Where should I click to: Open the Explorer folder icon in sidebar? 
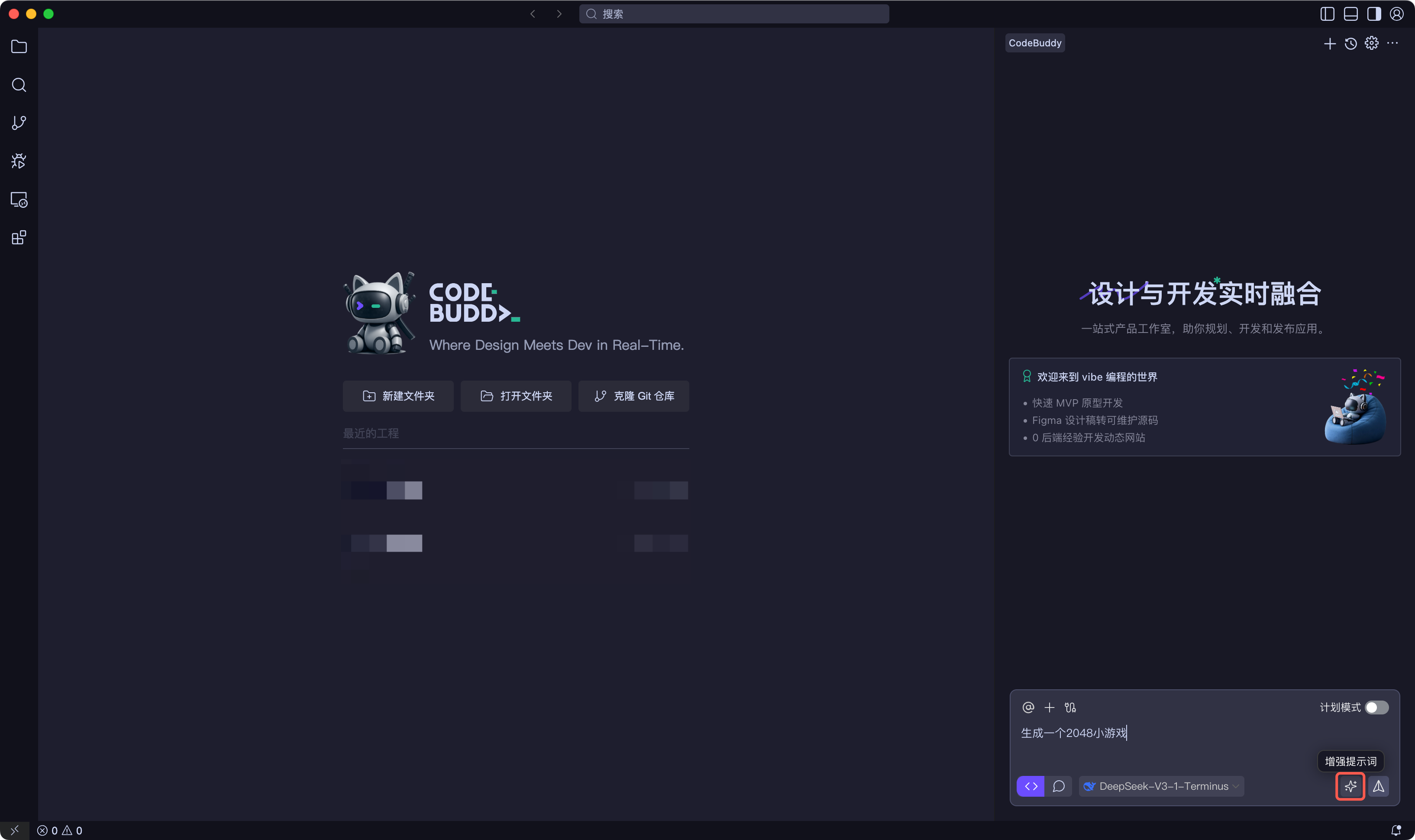(x=19, y=46)
